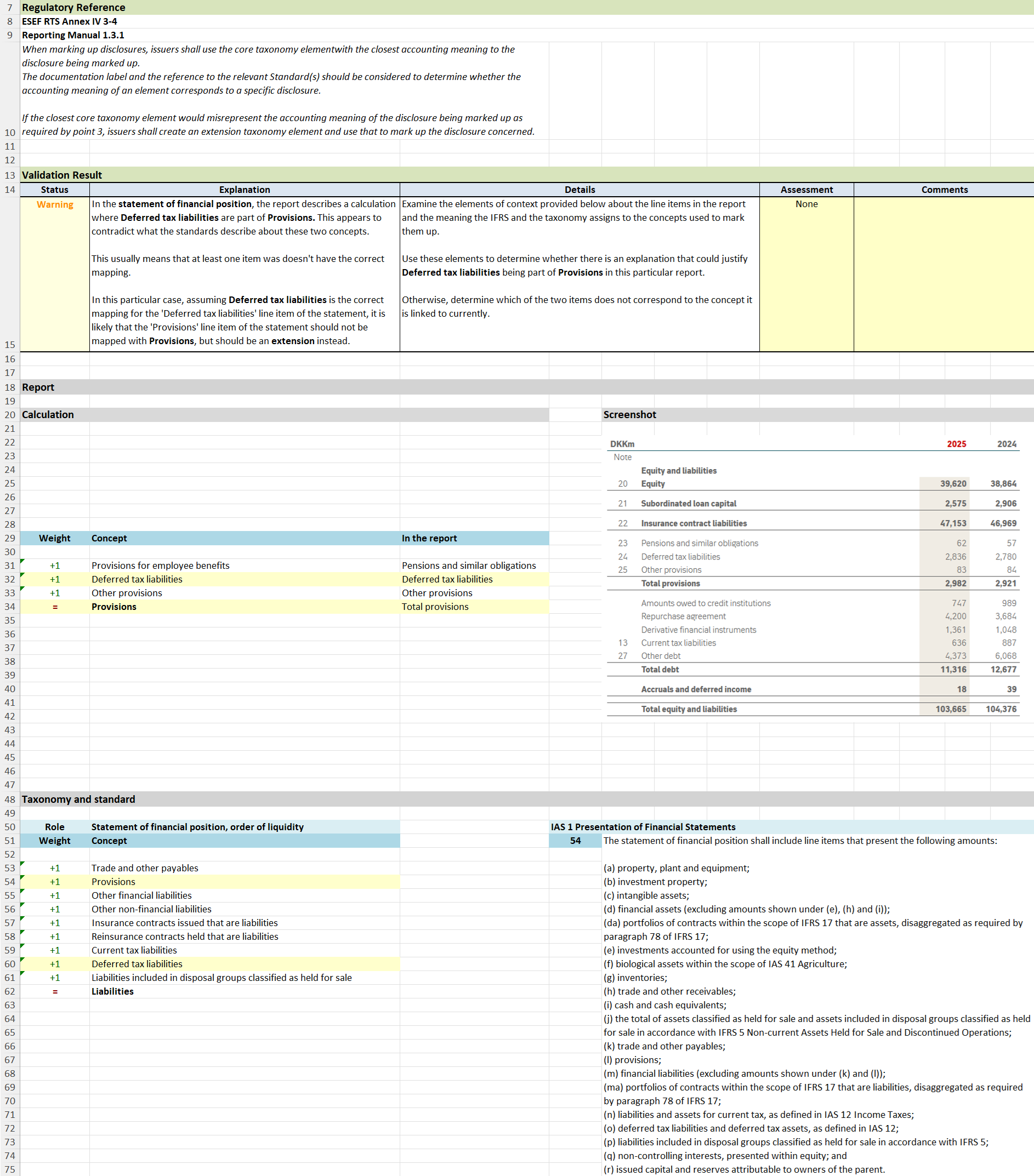Click the 'Role' label cell
Viewport: 1034px width, 1176px height.
(x=55, y=827)
